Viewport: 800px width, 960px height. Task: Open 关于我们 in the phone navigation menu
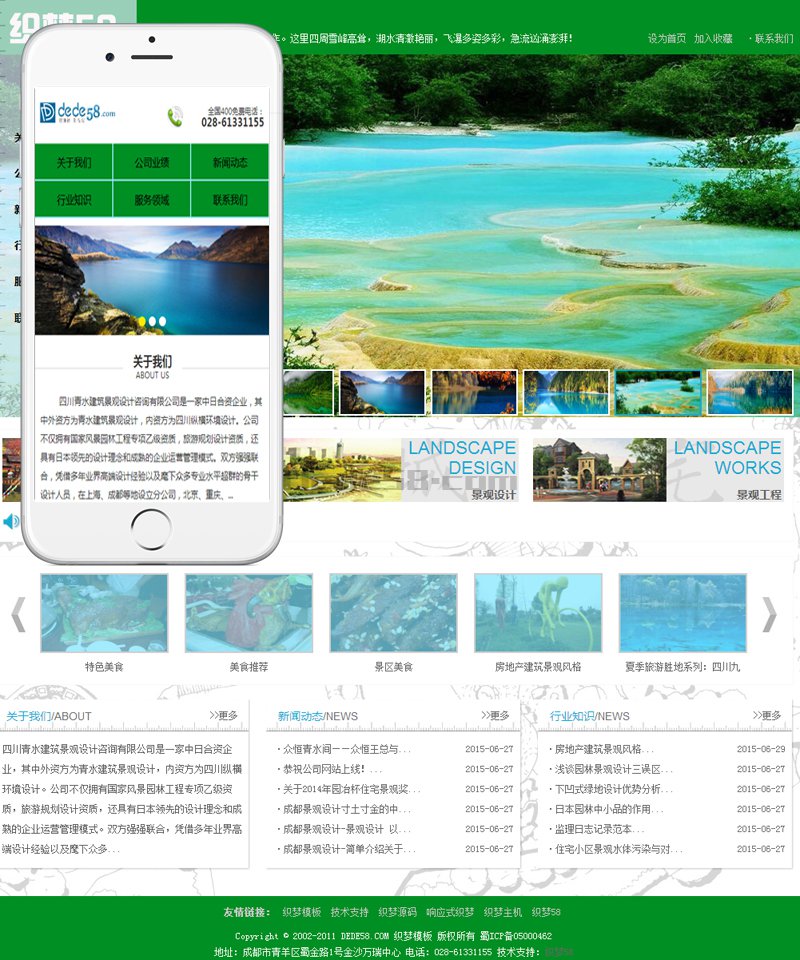point(75,162)
